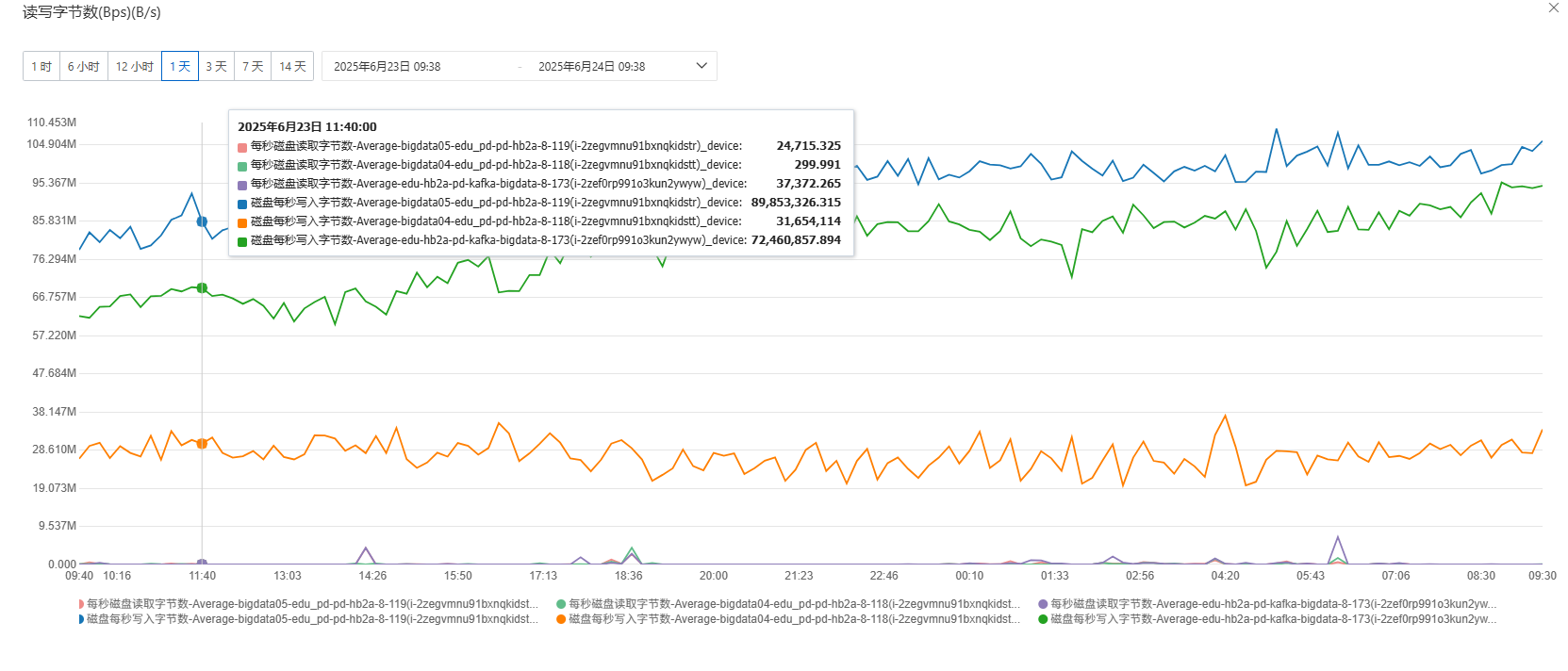Click the orange data point at 11:40

pos(202,443)
